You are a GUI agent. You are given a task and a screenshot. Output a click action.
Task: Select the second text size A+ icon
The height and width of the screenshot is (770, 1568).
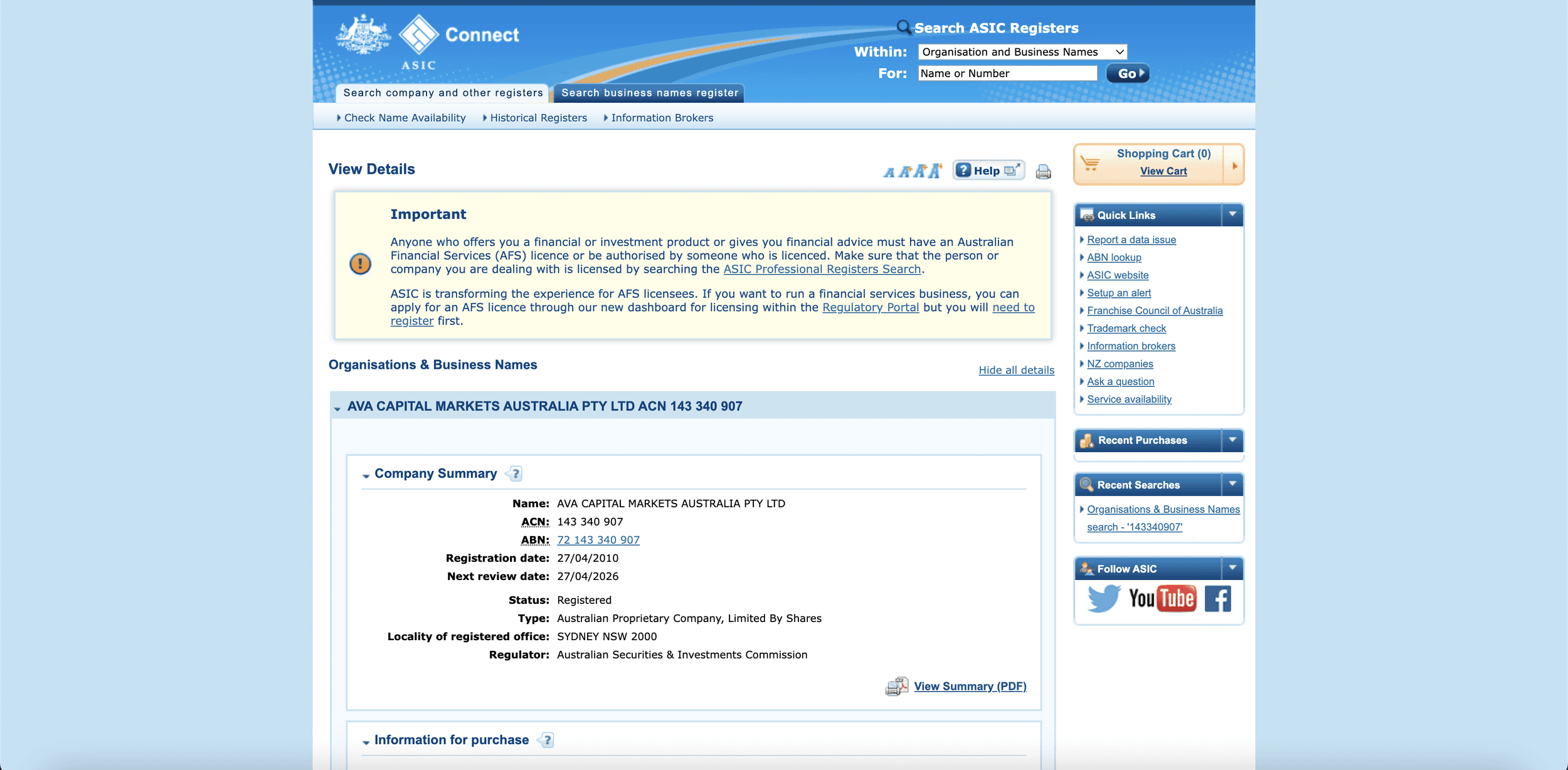(x=904, y=172)
